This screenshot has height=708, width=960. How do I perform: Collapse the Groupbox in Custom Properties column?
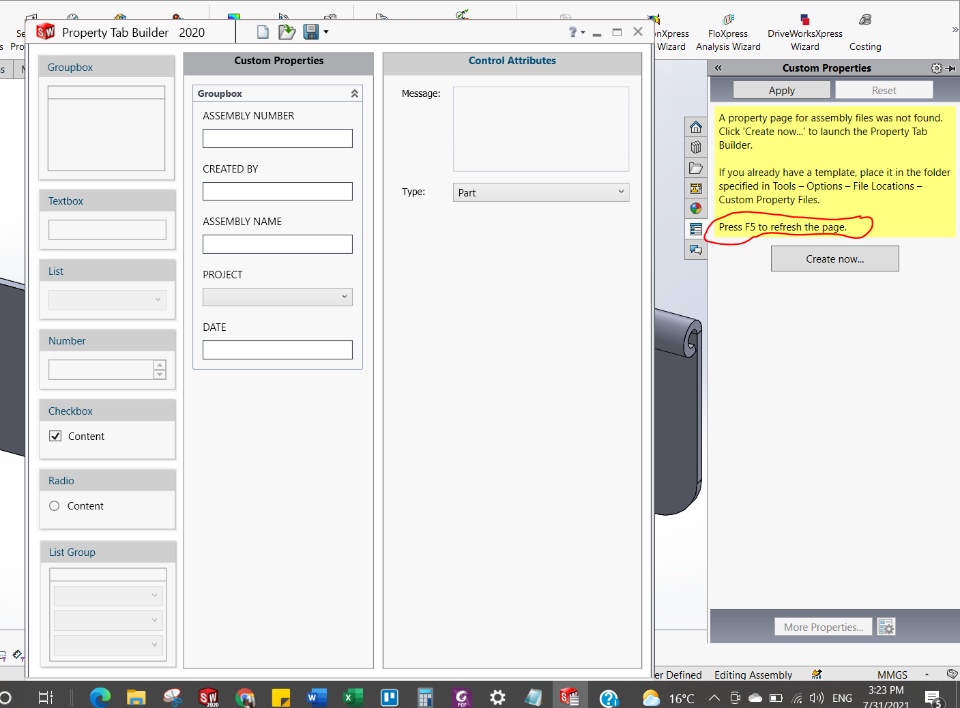tap(354, 94)
